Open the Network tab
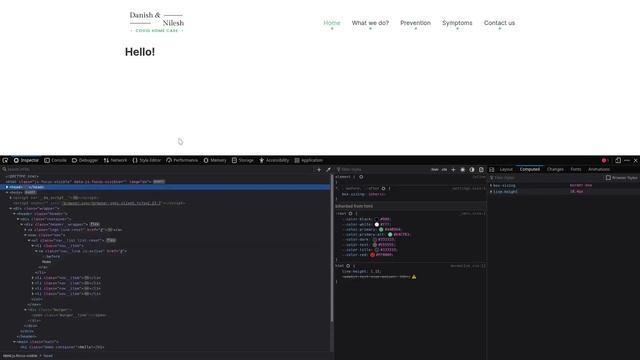 tap(115, 160)
